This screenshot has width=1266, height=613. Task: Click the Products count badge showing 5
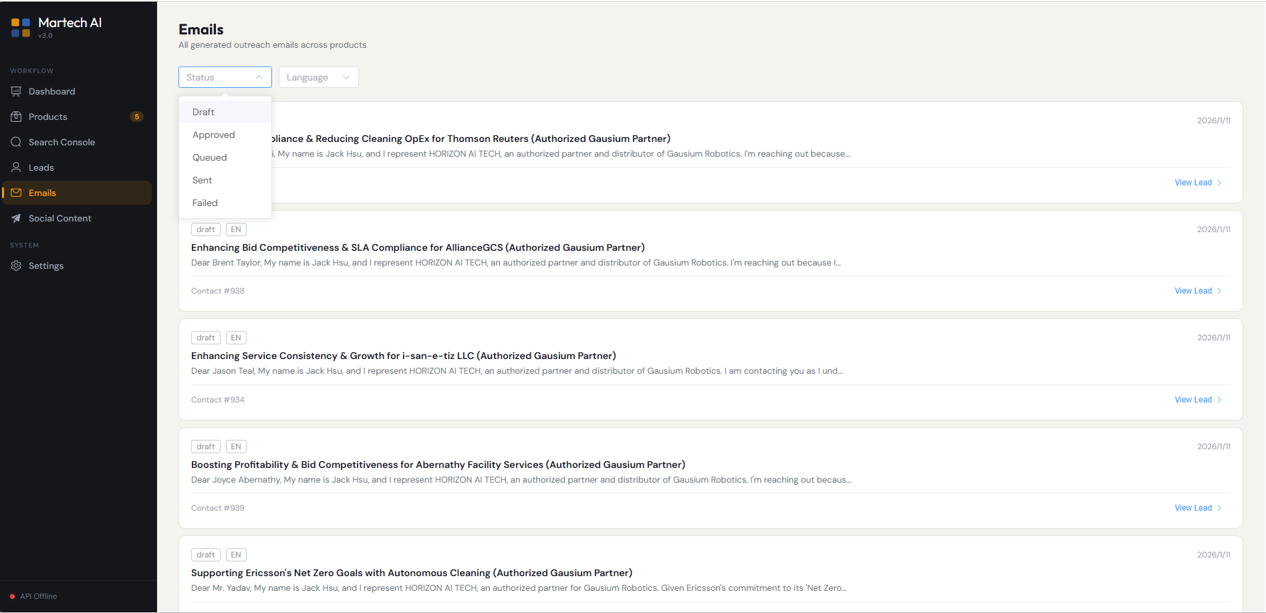(x=137, y=117)
